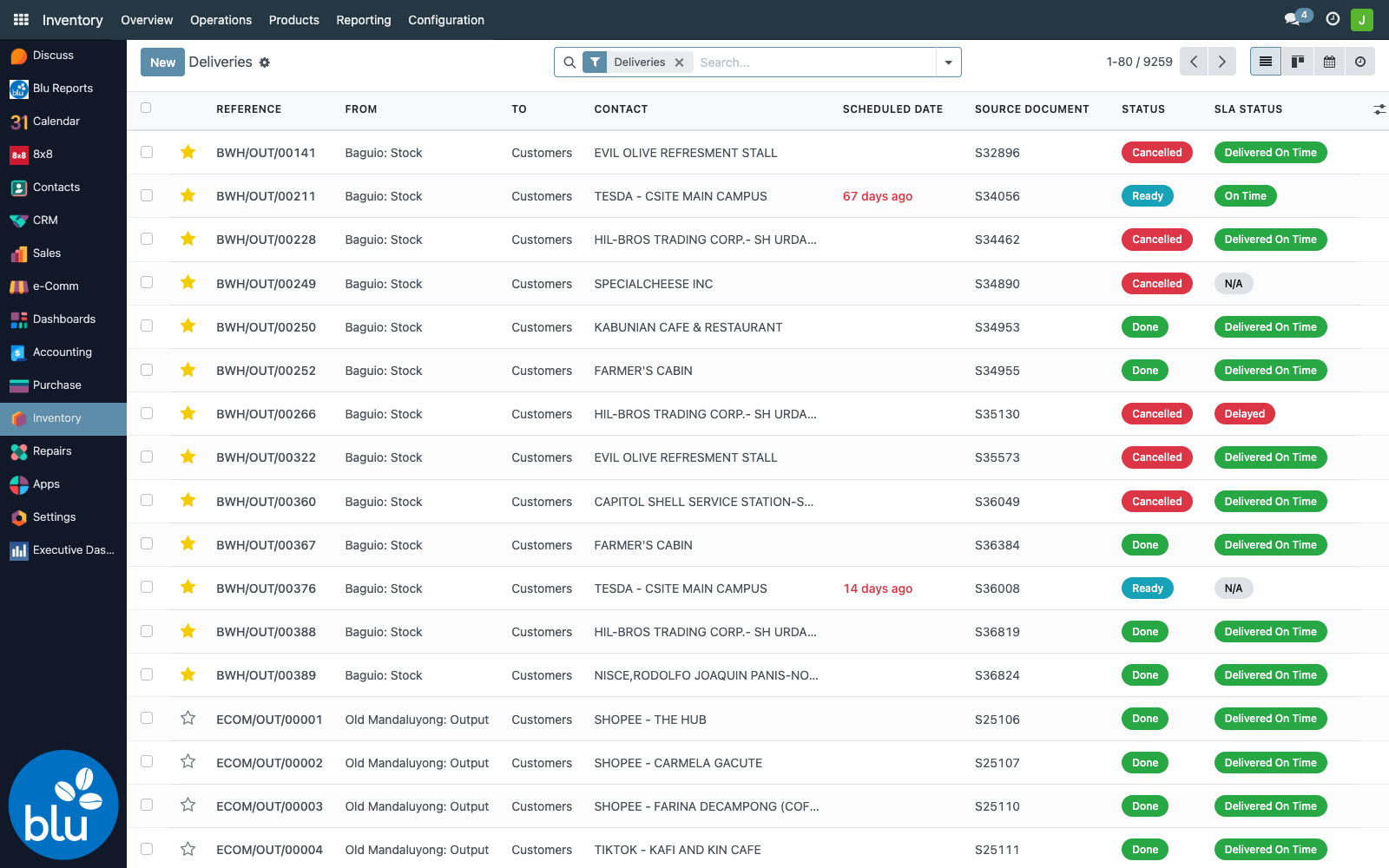Viewport: 1389px width, 868px height.
Task: Check the BWH/OUT/00141 row checkbox
Action: coord(147,152)
